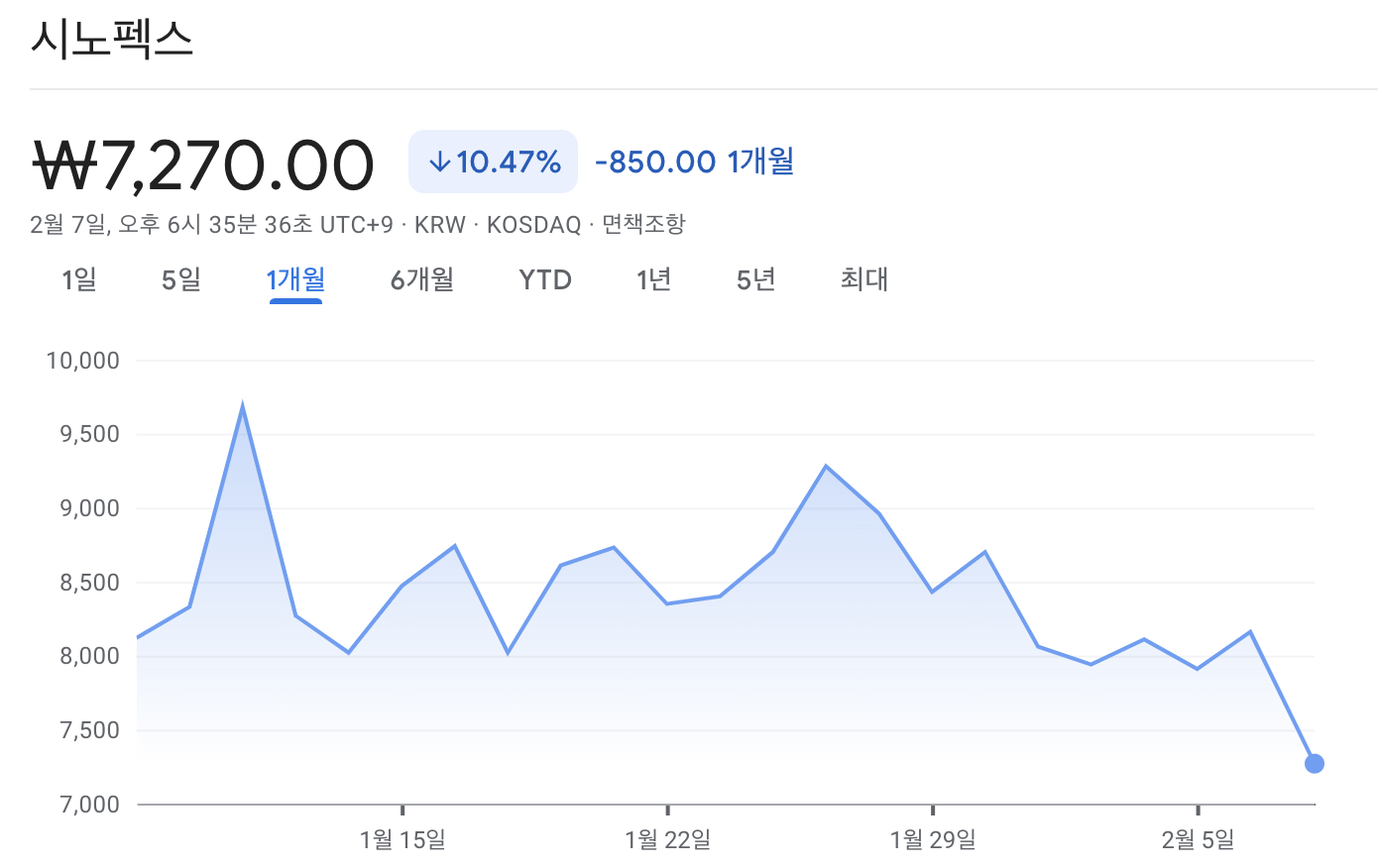The height and width of the screenshot is (868, 1378).
Task: Select the 5년 range tab
Action: point(755,280)
